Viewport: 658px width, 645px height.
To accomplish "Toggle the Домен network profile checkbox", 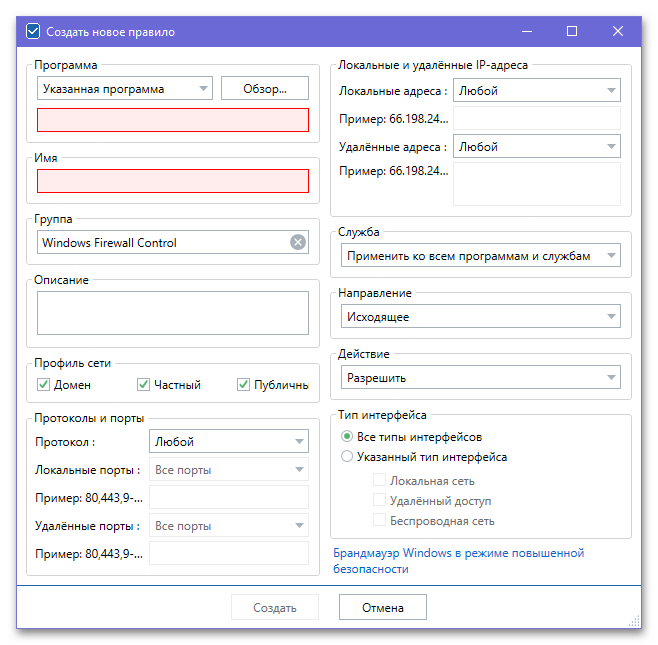I will (43, 384).
